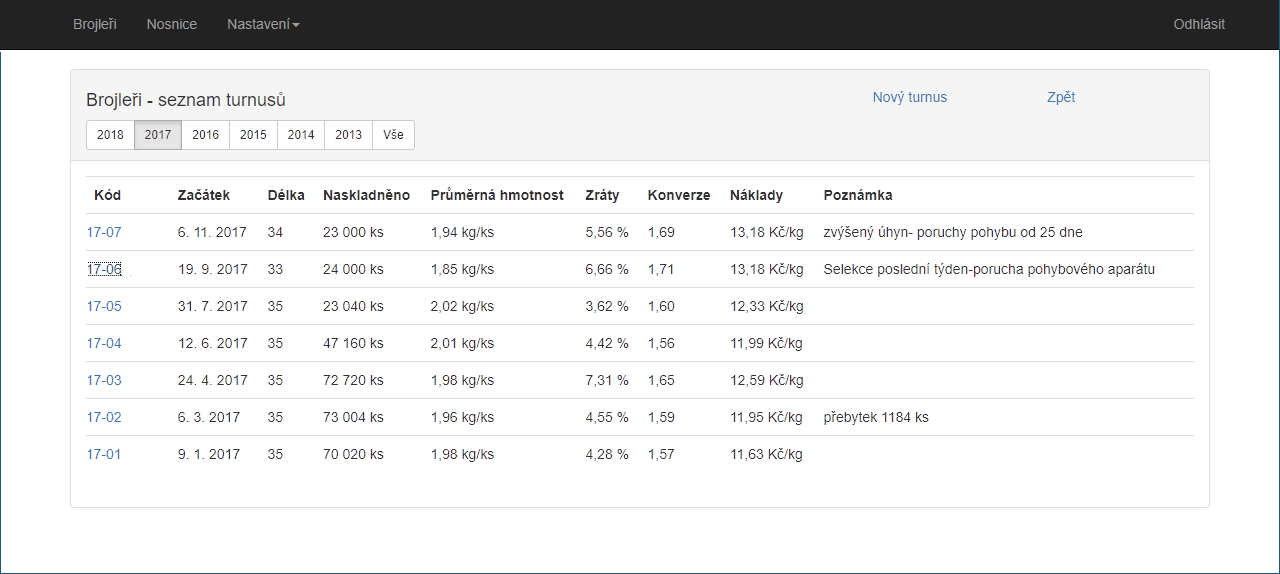Click the heading 'Brojleři - seznam turnusů'

point(186,100)
